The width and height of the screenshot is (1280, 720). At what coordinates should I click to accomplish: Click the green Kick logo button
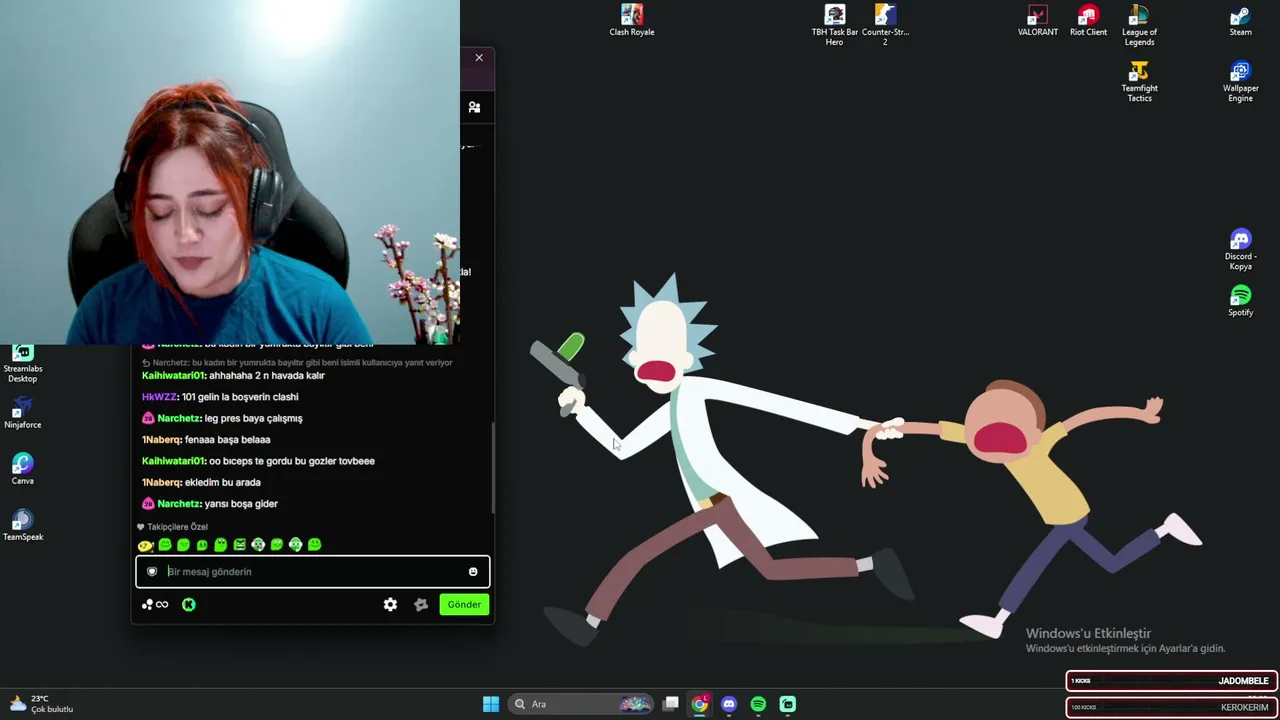click(x=189, y=604)
